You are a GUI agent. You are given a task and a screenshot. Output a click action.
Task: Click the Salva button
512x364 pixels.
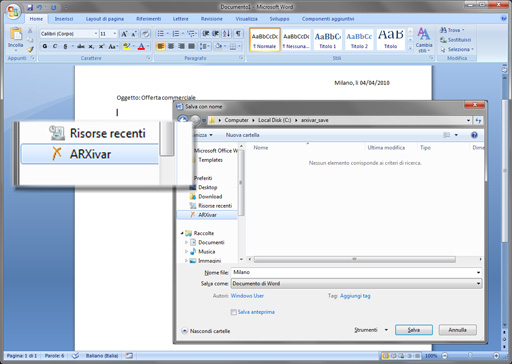414,330
